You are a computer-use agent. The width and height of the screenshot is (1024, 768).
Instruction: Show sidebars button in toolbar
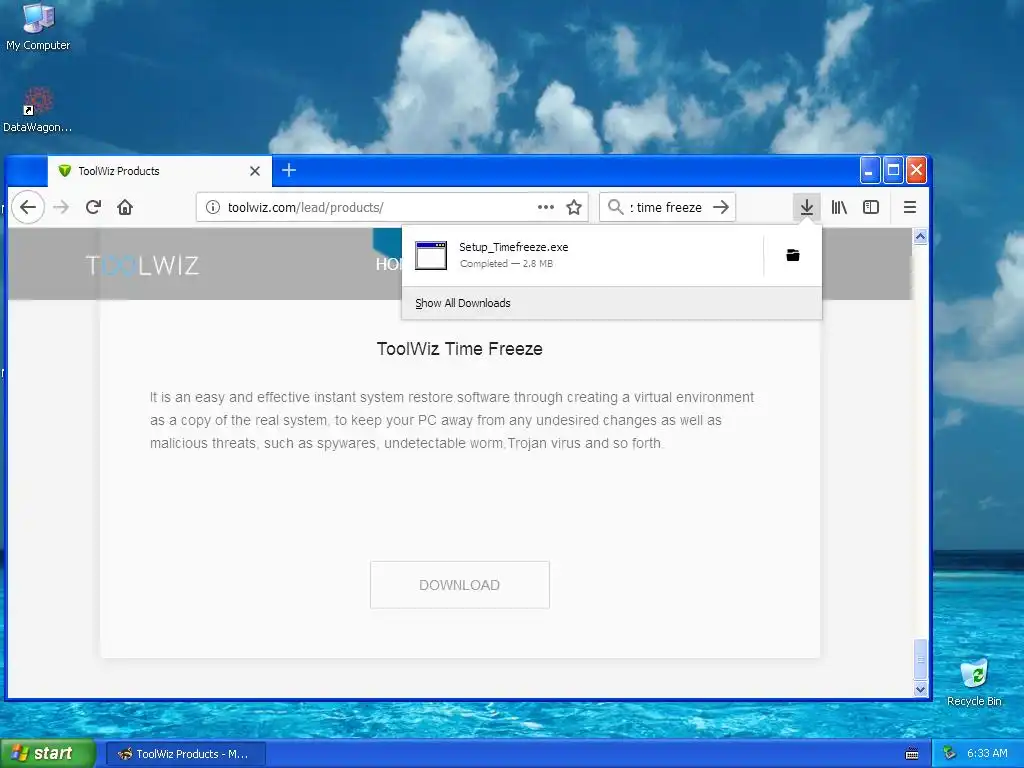[x=871, y=207]
